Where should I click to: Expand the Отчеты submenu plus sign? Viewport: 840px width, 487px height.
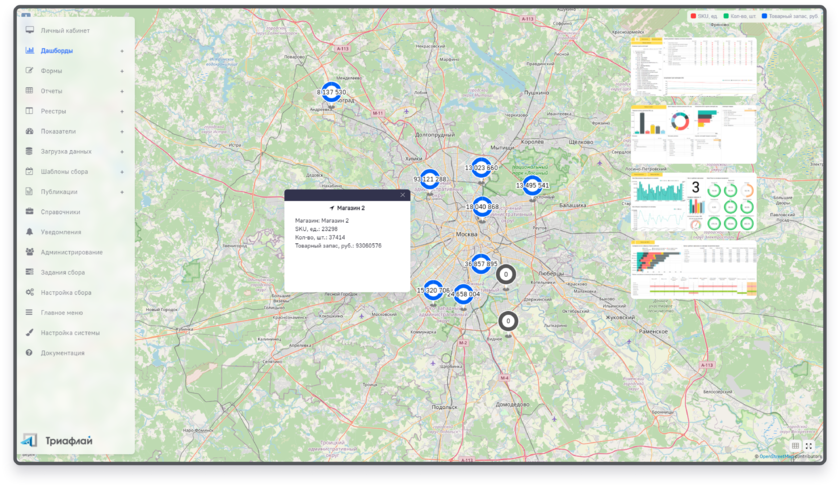click(x=122, y=91)
